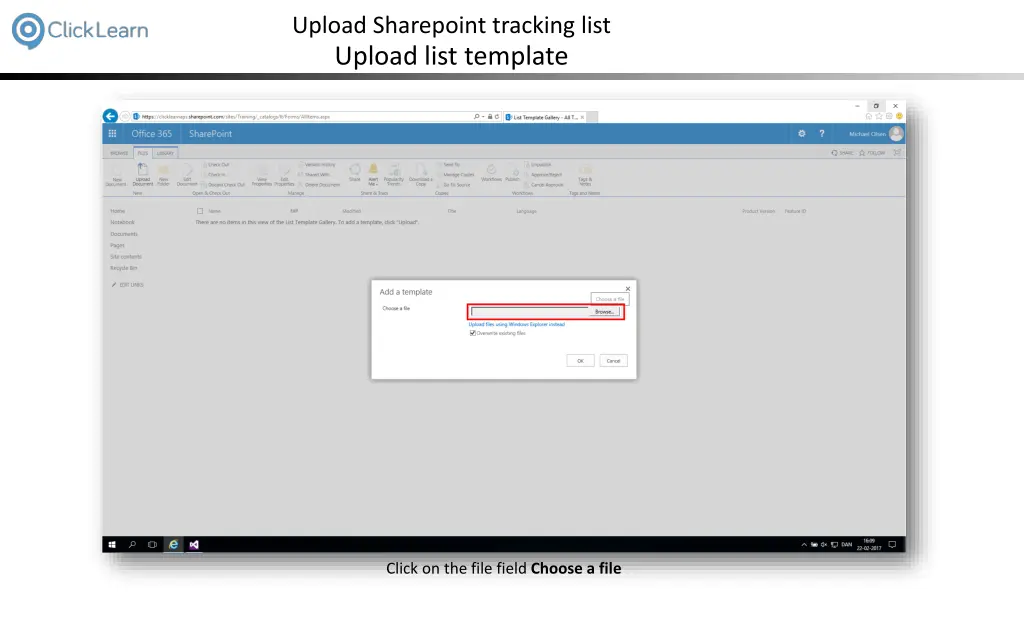Screen dimensions: 1024x621
Task: Open the Alert Me bell dropdown
Action: tap(373, 174)
